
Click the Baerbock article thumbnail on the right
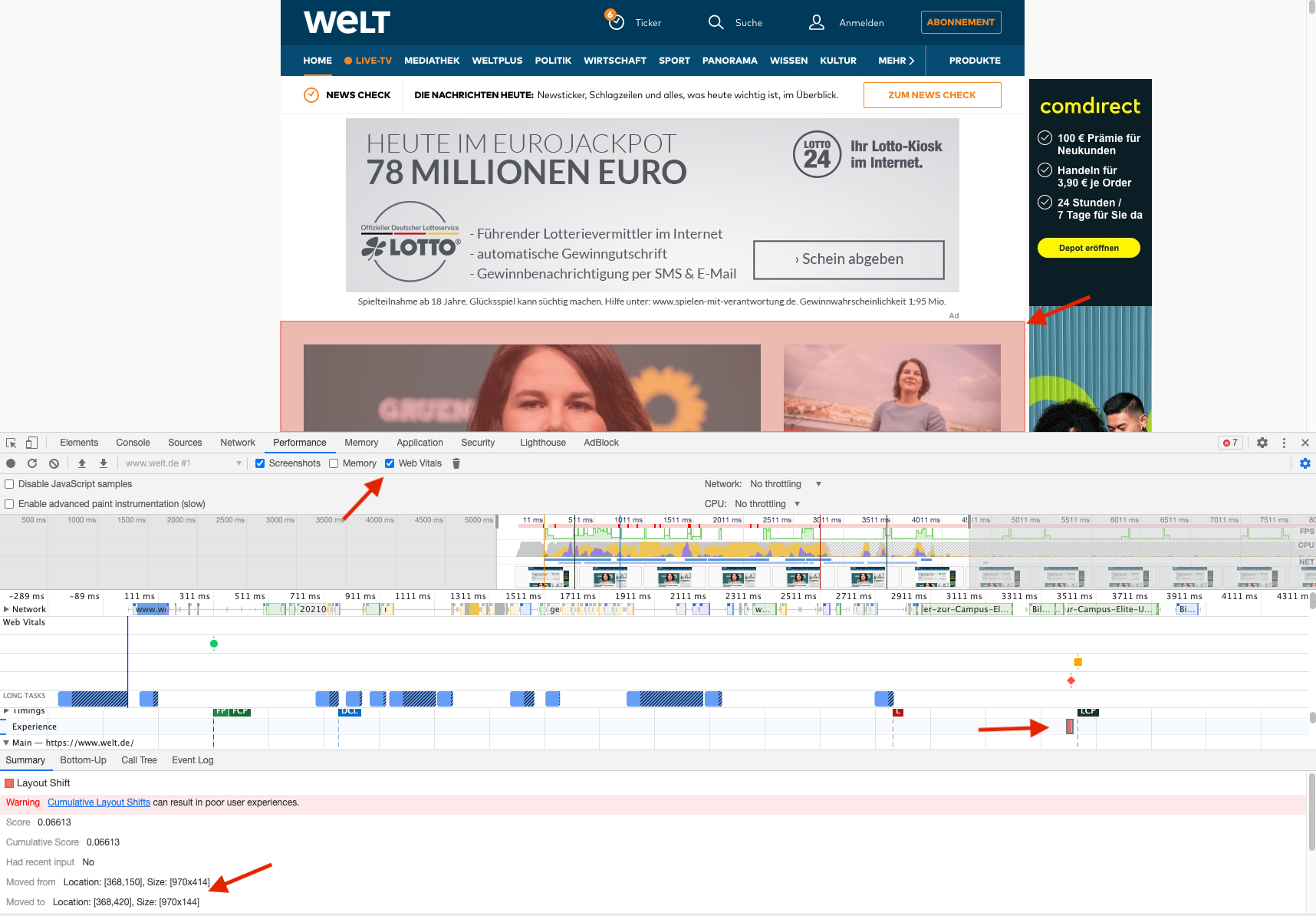[x=892, y=387]
